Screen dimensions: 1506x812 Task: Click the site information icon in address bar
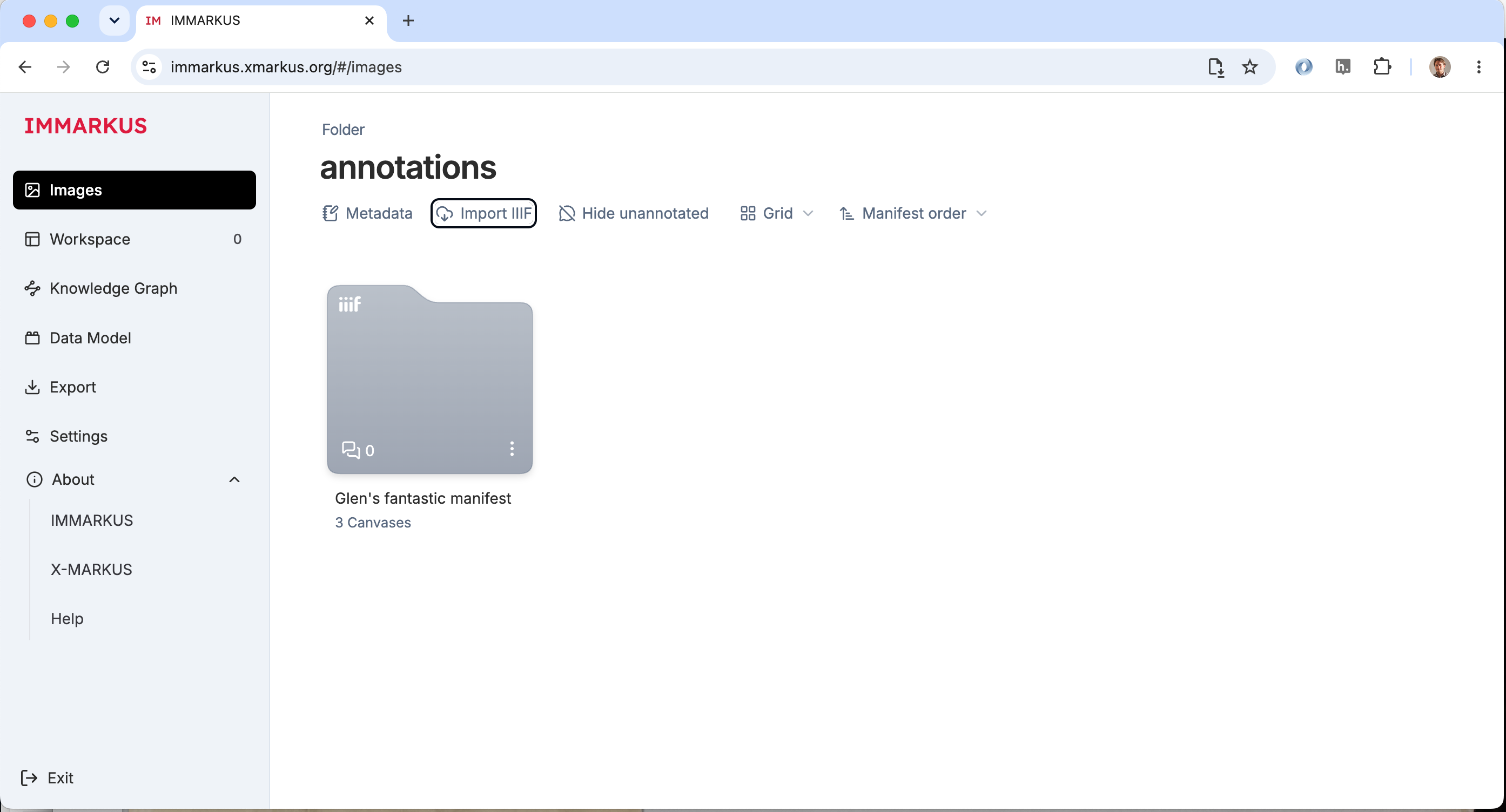point(150,67)
